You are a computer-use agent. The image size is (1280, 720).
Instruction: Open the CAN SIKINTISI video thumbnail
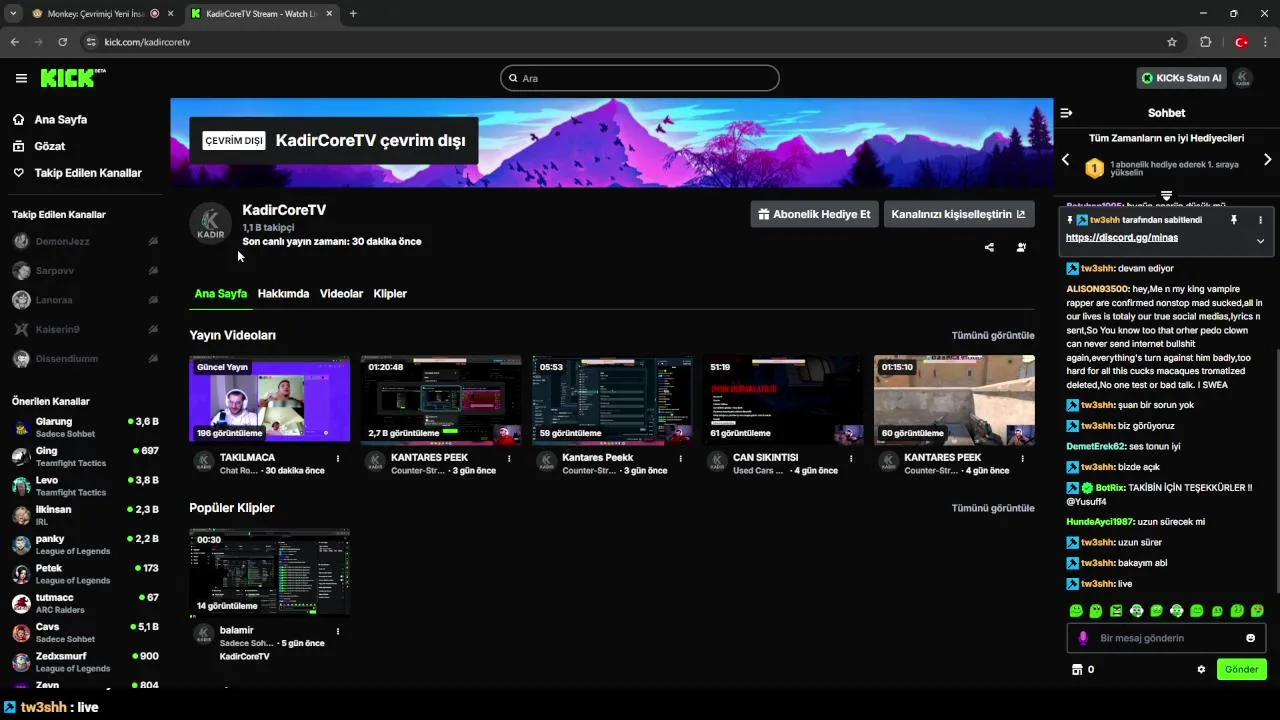(783, 398)
